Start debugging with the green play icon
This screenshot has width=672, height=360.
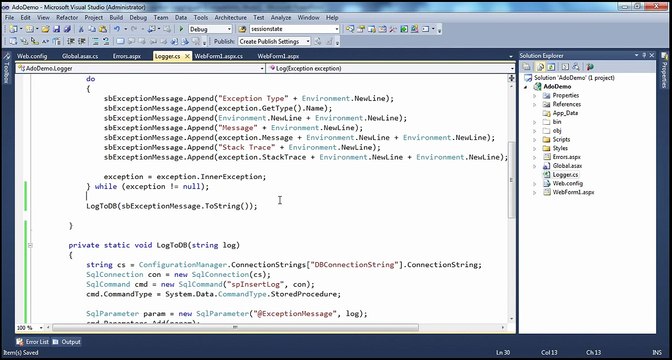point(181,29)
